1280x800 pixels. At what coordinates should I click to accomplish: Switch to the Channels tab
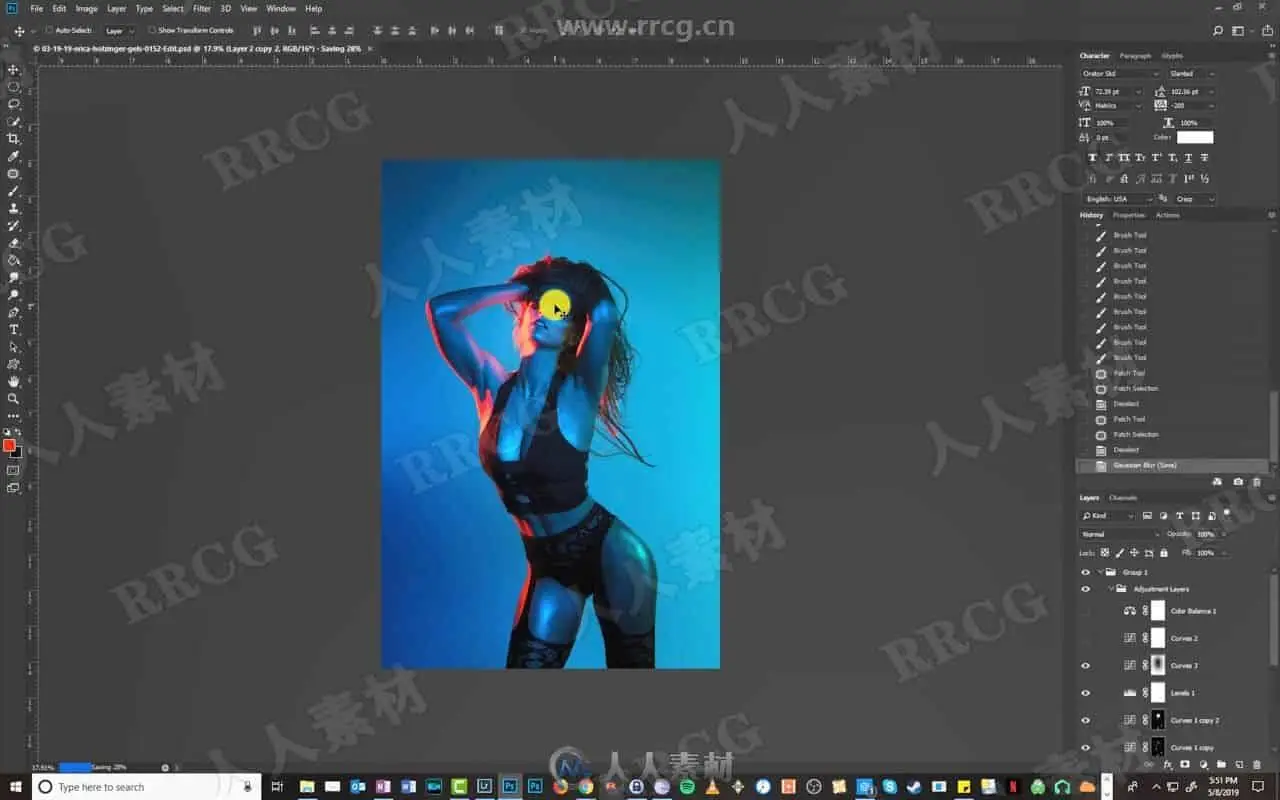click(x=1123, y=498)
